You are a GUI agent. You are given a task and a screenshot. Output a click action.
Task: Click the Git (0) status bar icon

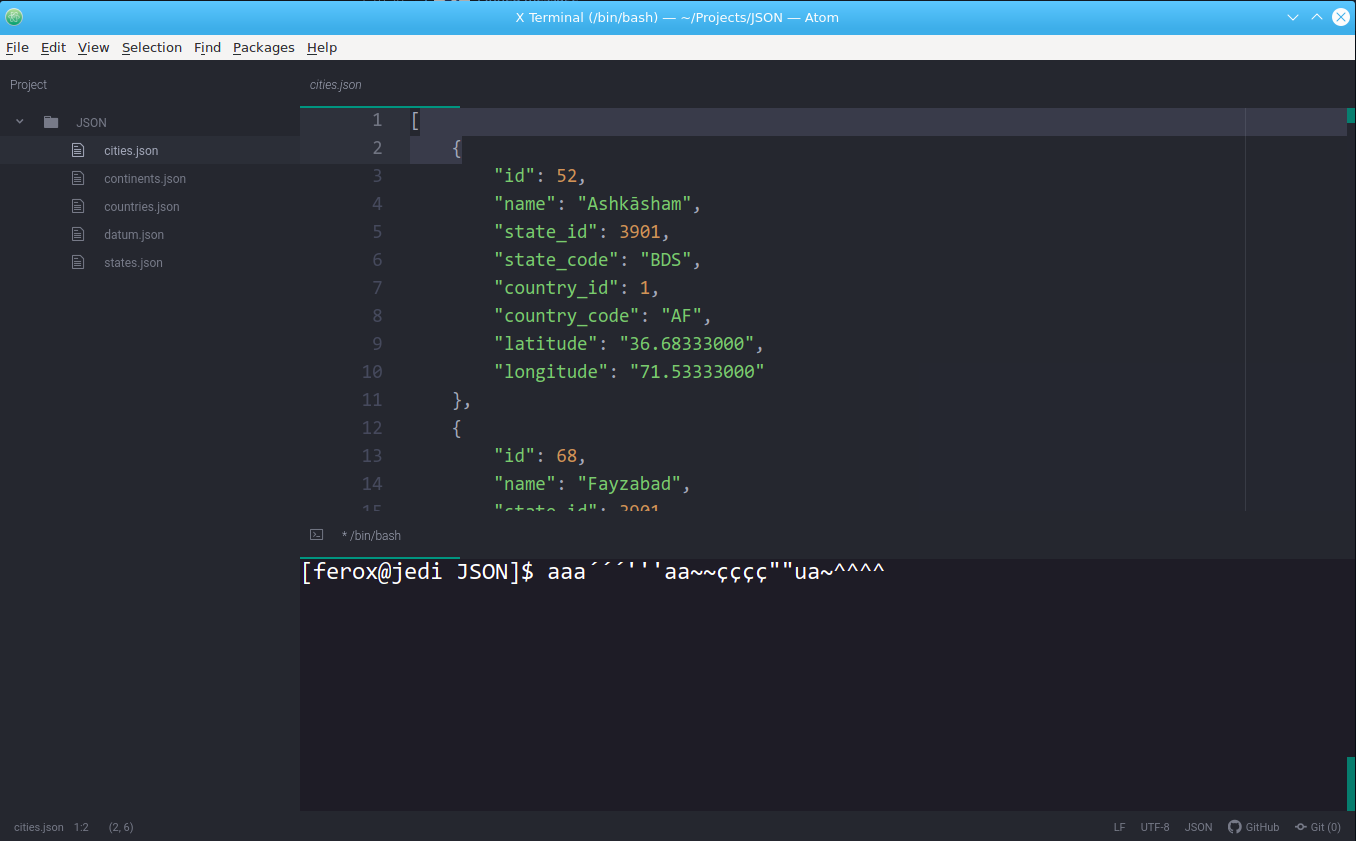1318,827
